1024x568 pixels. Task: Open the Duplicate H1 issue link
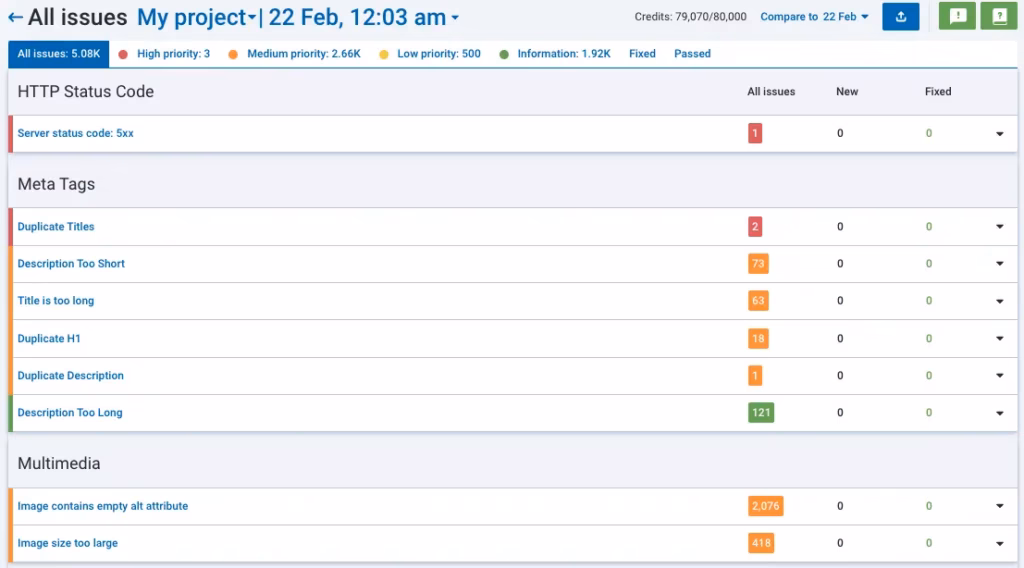(49, 339)
